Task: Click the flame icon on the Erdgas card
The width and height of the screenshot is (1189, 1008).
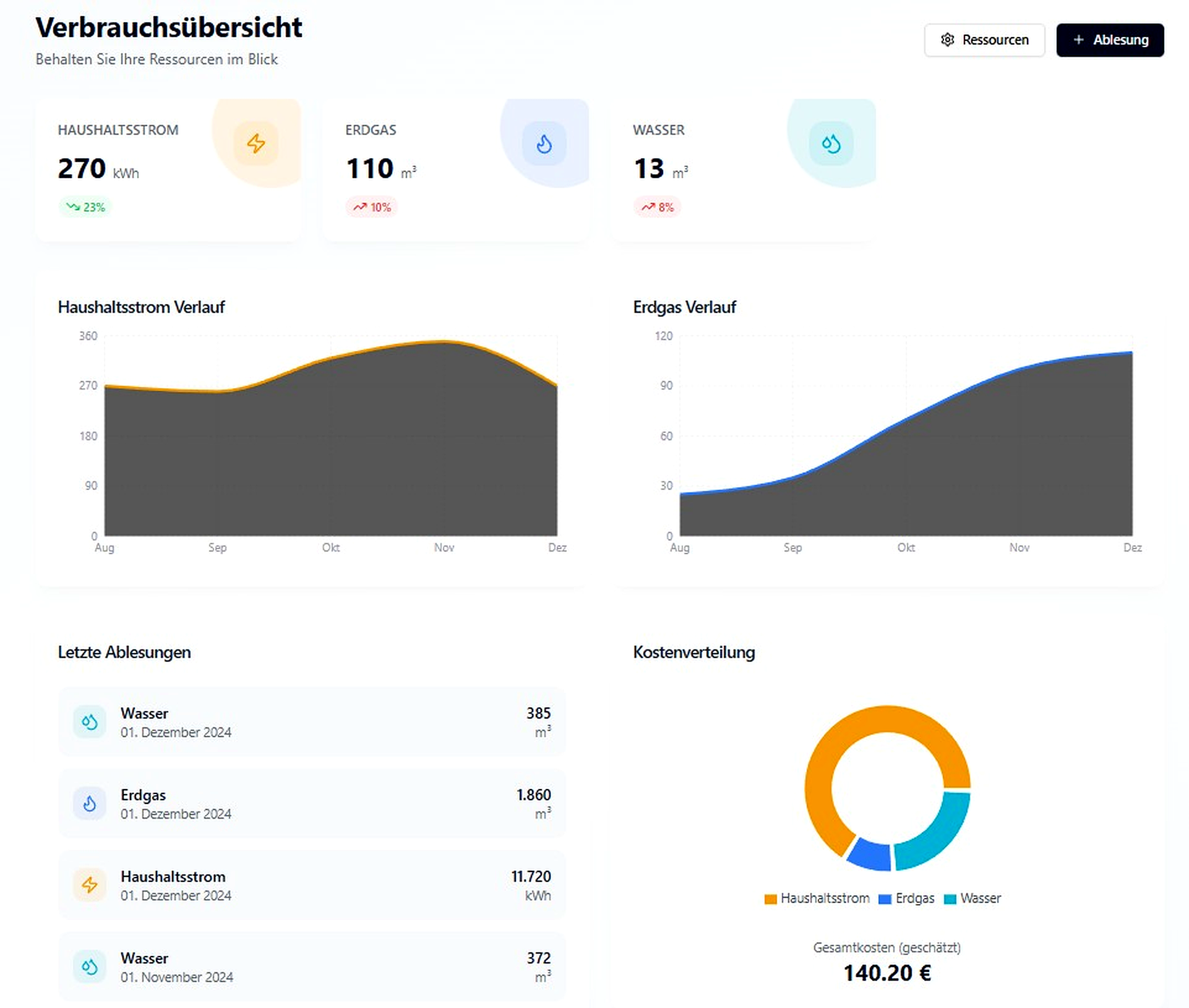Action: tap(544, 143)
